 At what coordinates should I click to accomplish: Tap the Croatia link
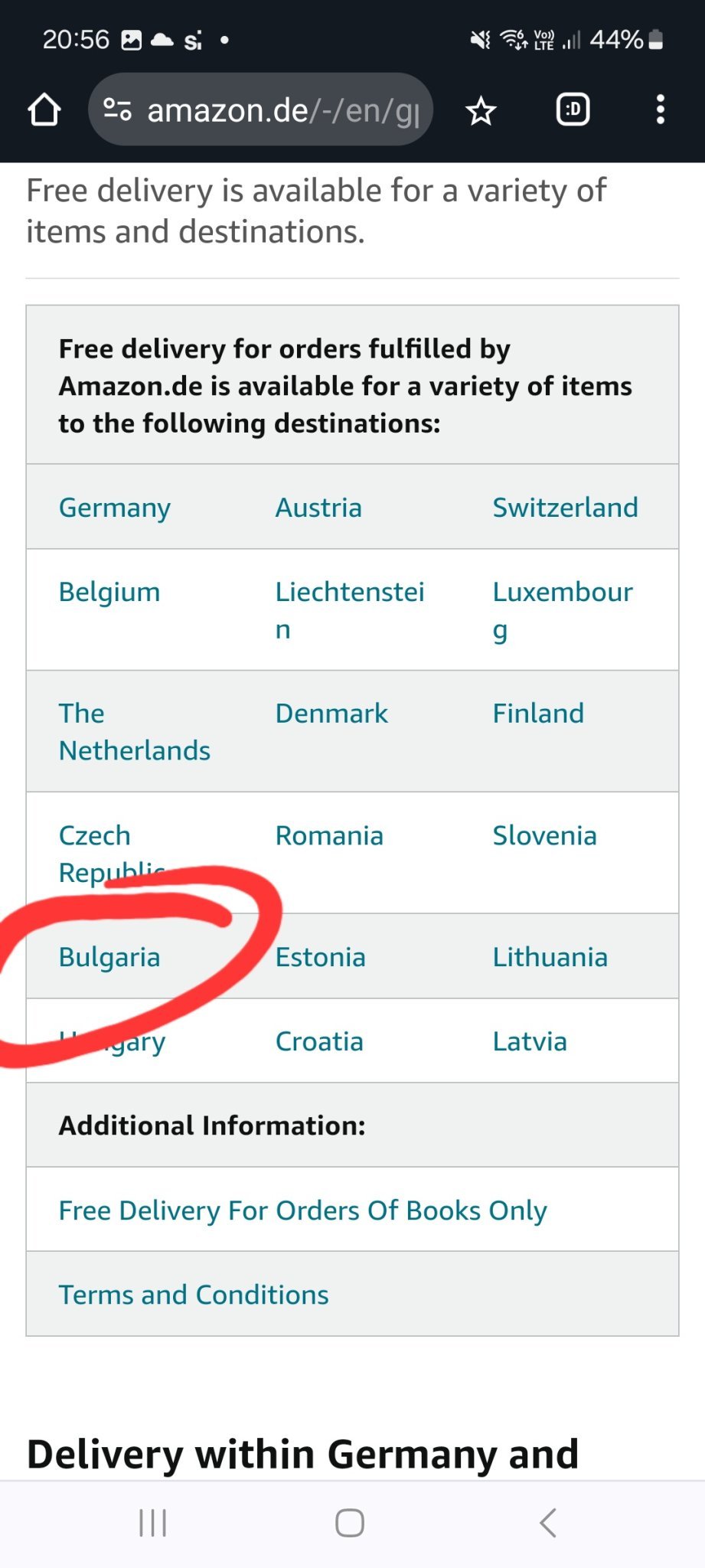tap(319, 1041)
